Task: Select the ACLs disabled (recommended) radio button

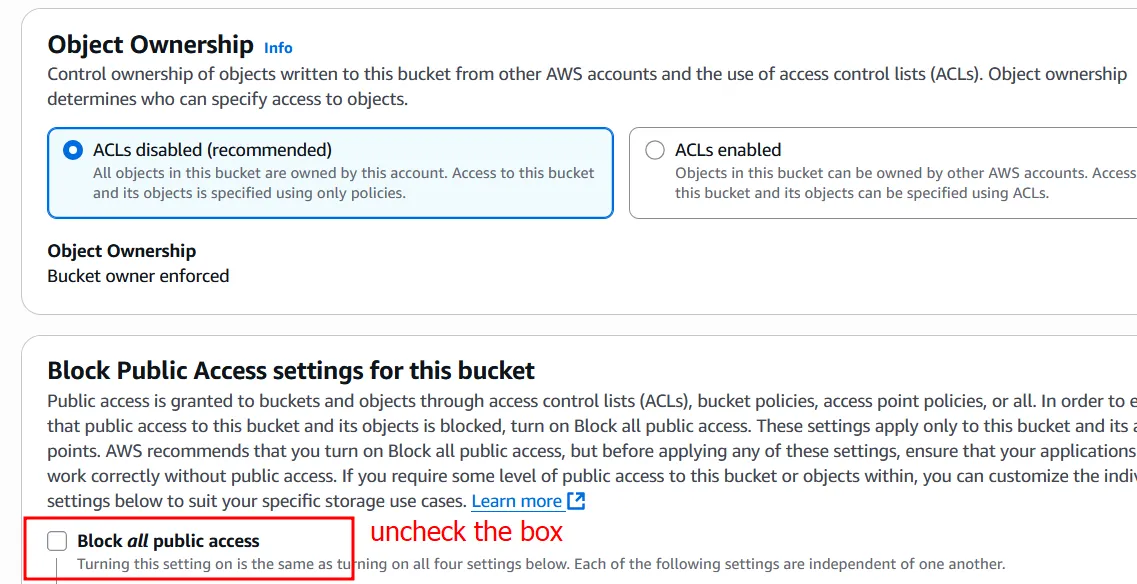Action: click(73, 150)
